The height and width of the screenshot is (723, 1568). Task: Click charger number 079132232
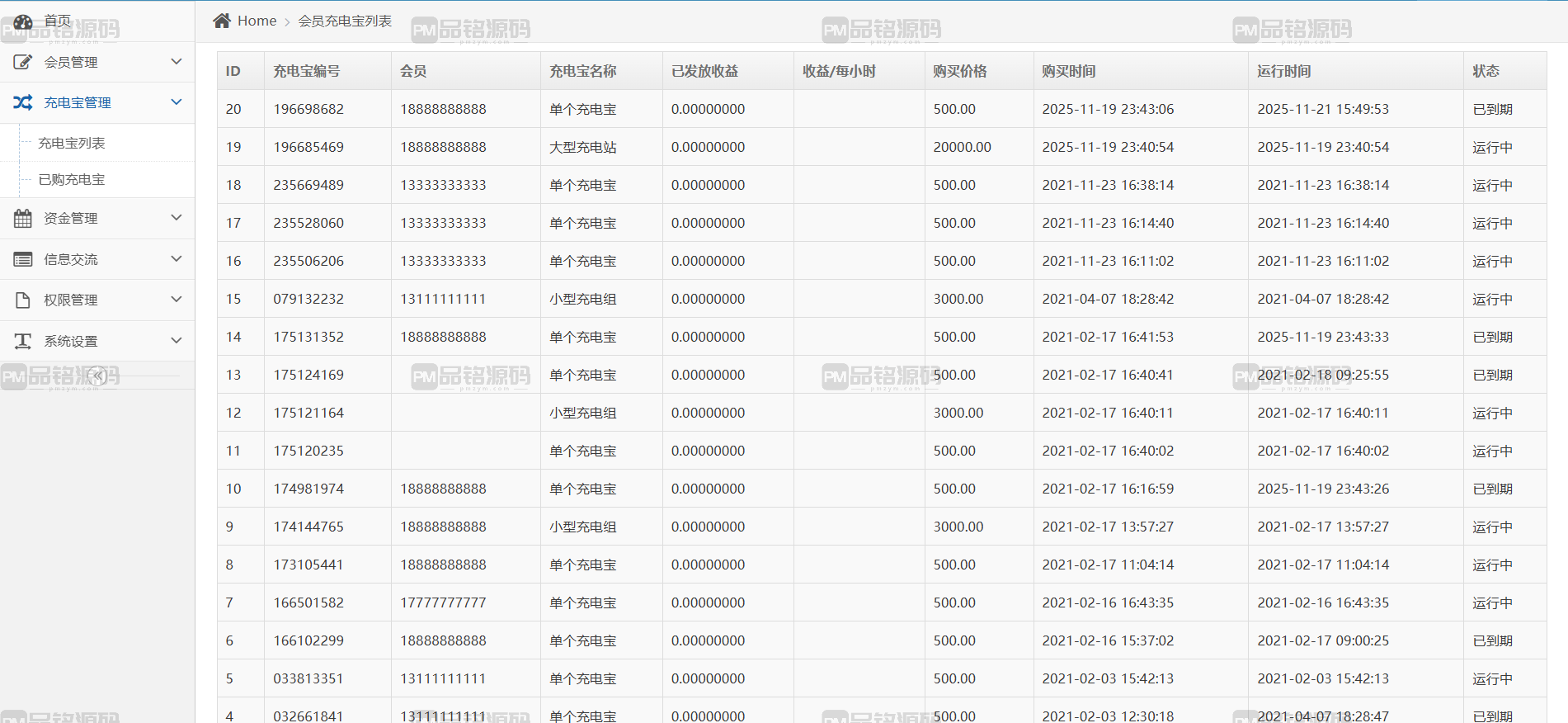click(308, 299)
